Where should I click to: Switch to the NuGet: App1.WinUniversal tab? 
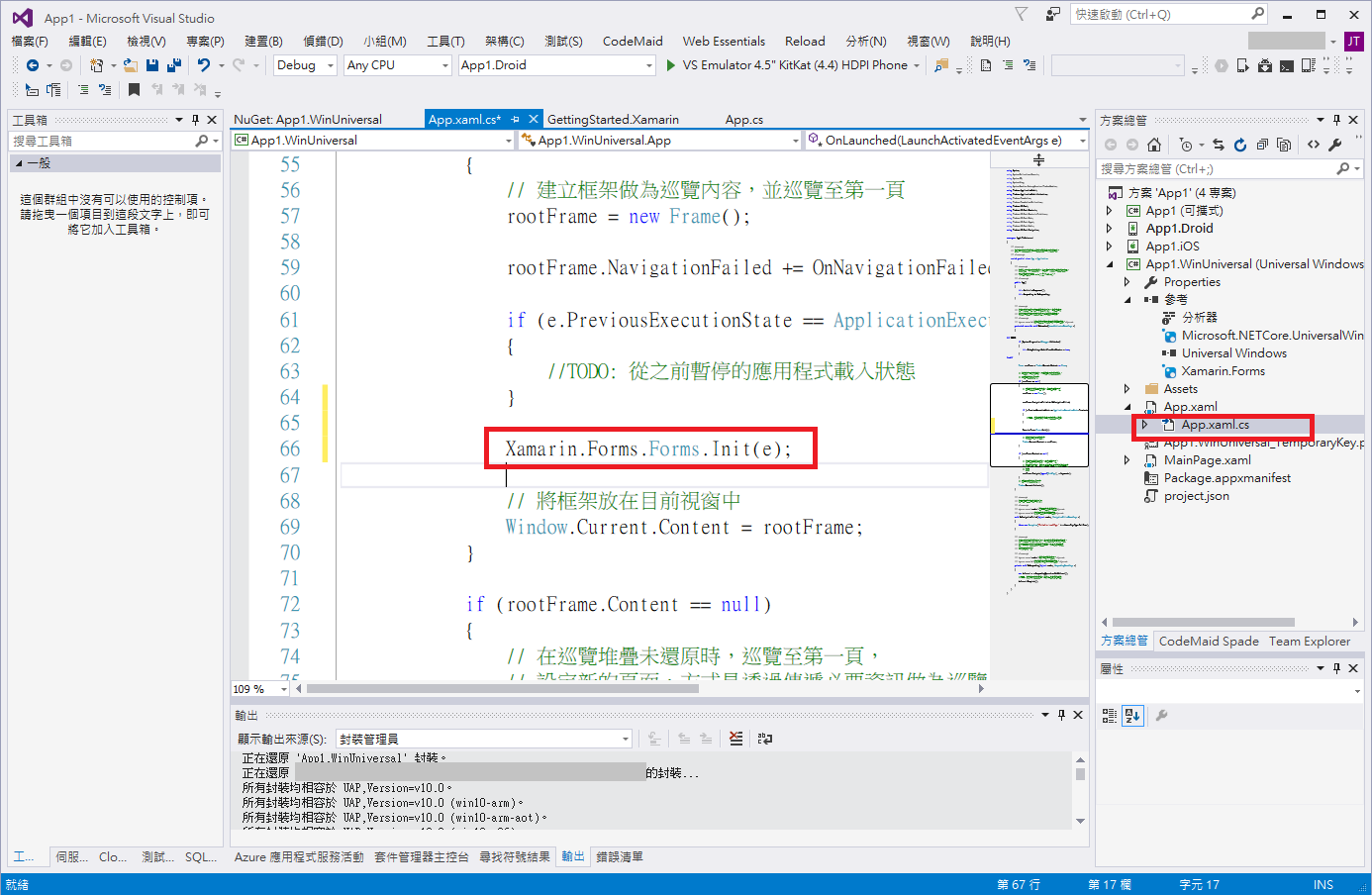(308, 120)
